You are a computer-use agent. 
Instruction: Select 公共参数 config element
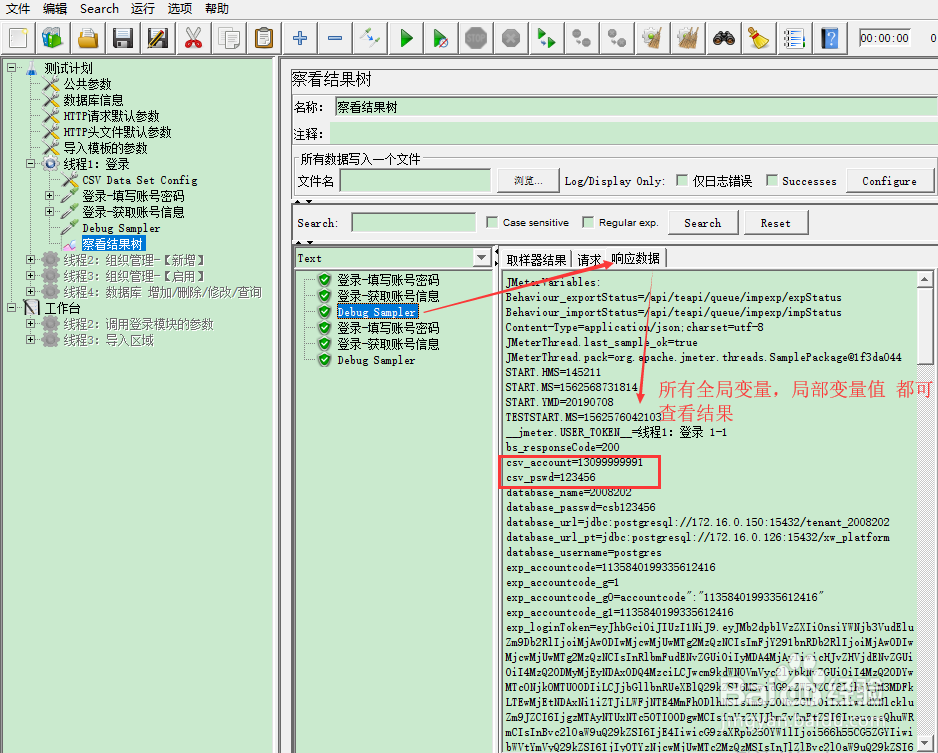click(x=87, y=84)
